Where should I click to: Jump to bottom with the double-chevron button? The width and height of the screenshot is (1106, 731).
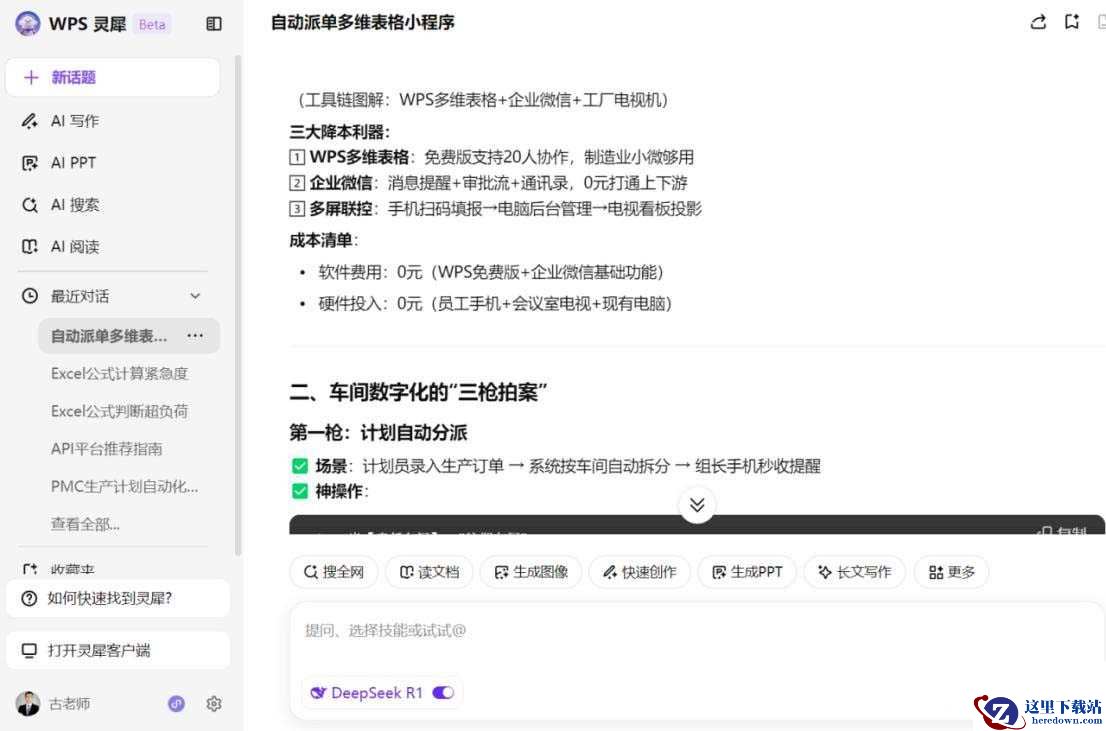tap(697, 505)
